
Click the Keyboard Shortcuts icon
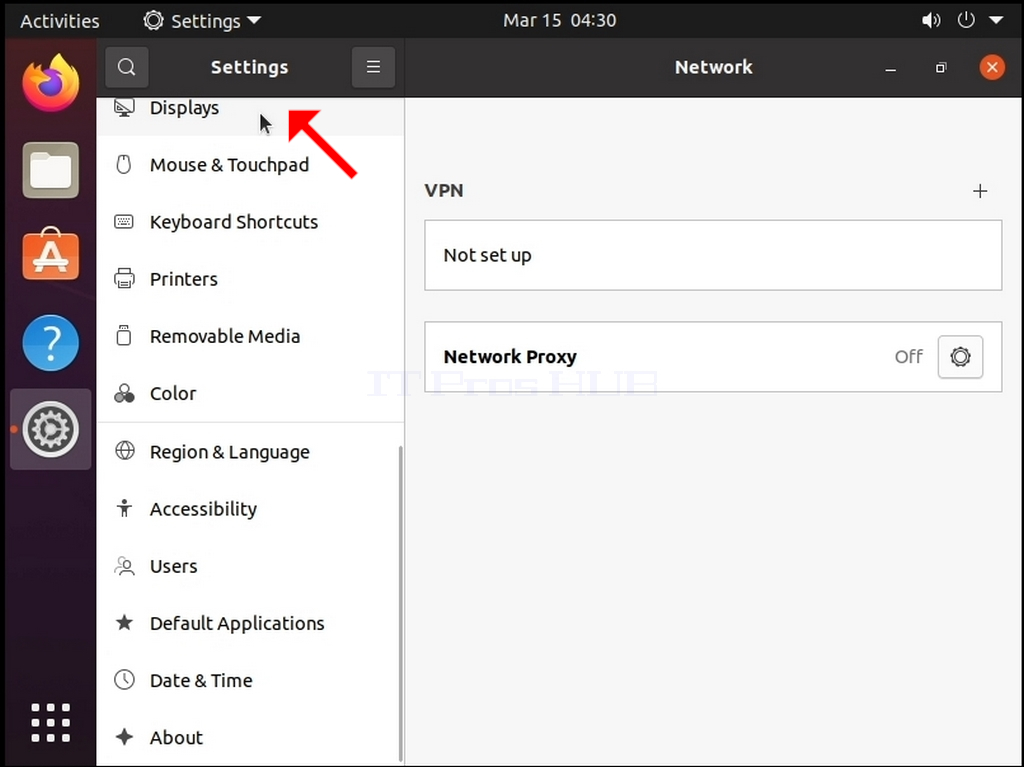[x=124, y=221]
